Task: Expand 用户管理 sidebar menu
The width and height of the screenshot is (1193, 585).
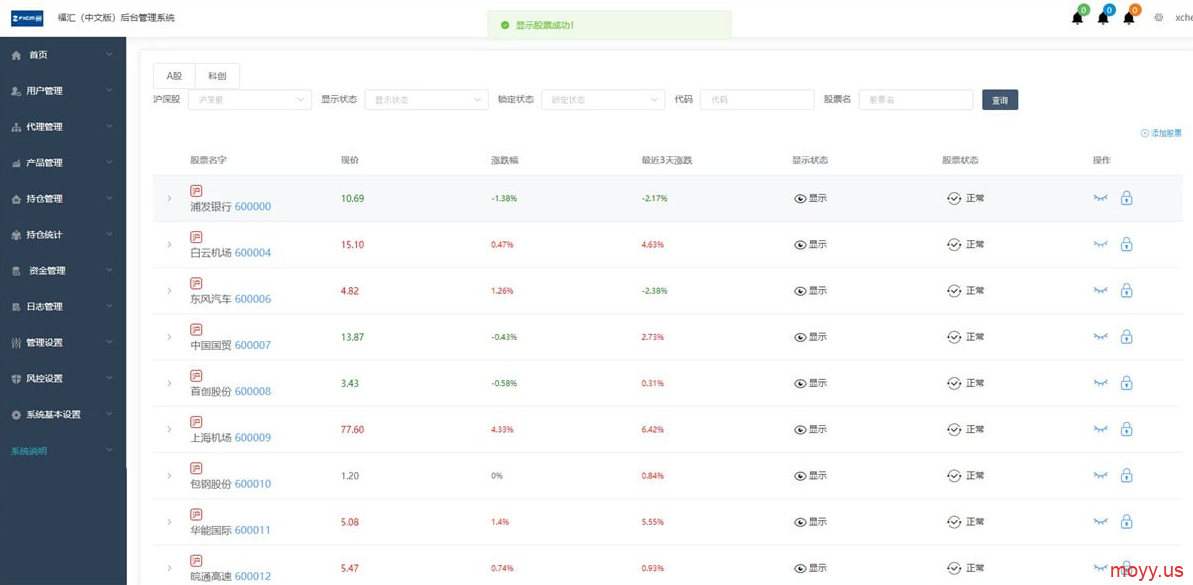Action: pyautogui.click(x=63, y=91)
